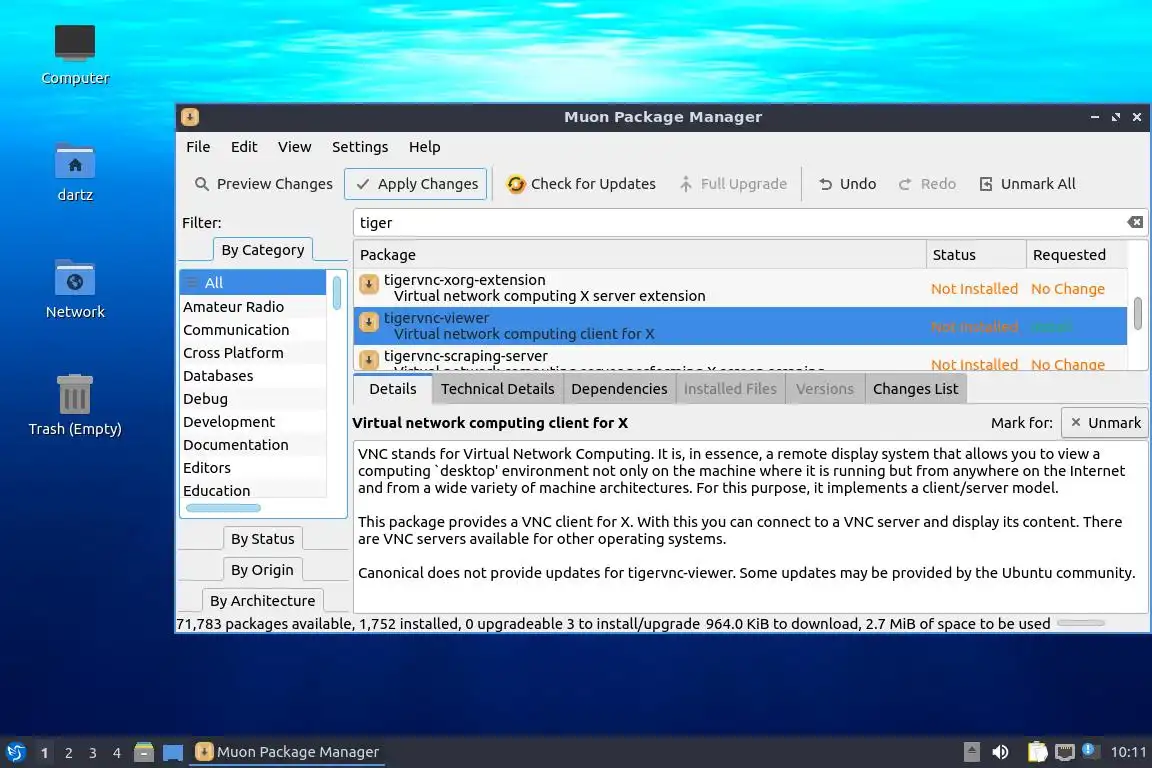Image resolution: width=1152 pixels, height=768 pixels.
Task: Open the file manager from the taskbar
Action: click(x=144, y=752)
